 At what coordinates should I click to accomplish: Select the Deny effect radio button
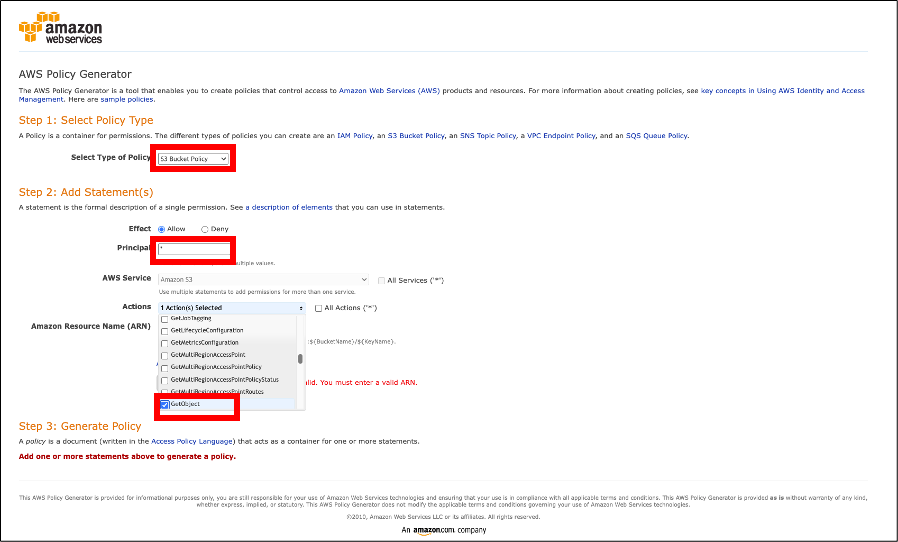point(204,229)
